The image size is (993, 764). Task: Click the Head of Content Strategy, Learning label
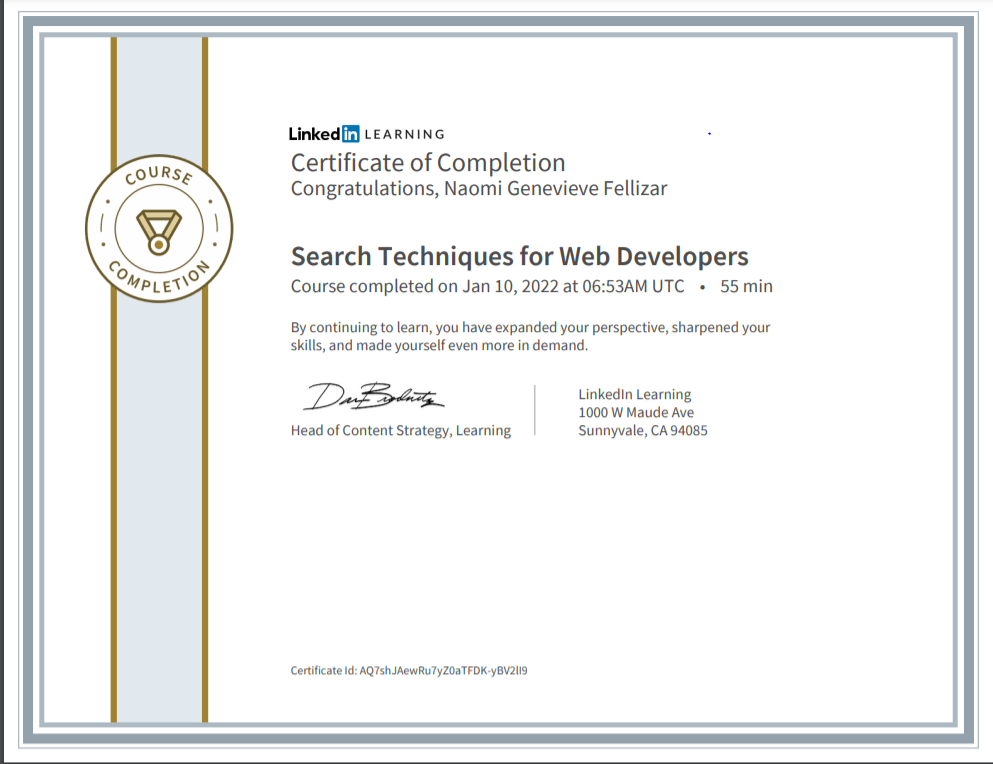[x=400, y=431]
